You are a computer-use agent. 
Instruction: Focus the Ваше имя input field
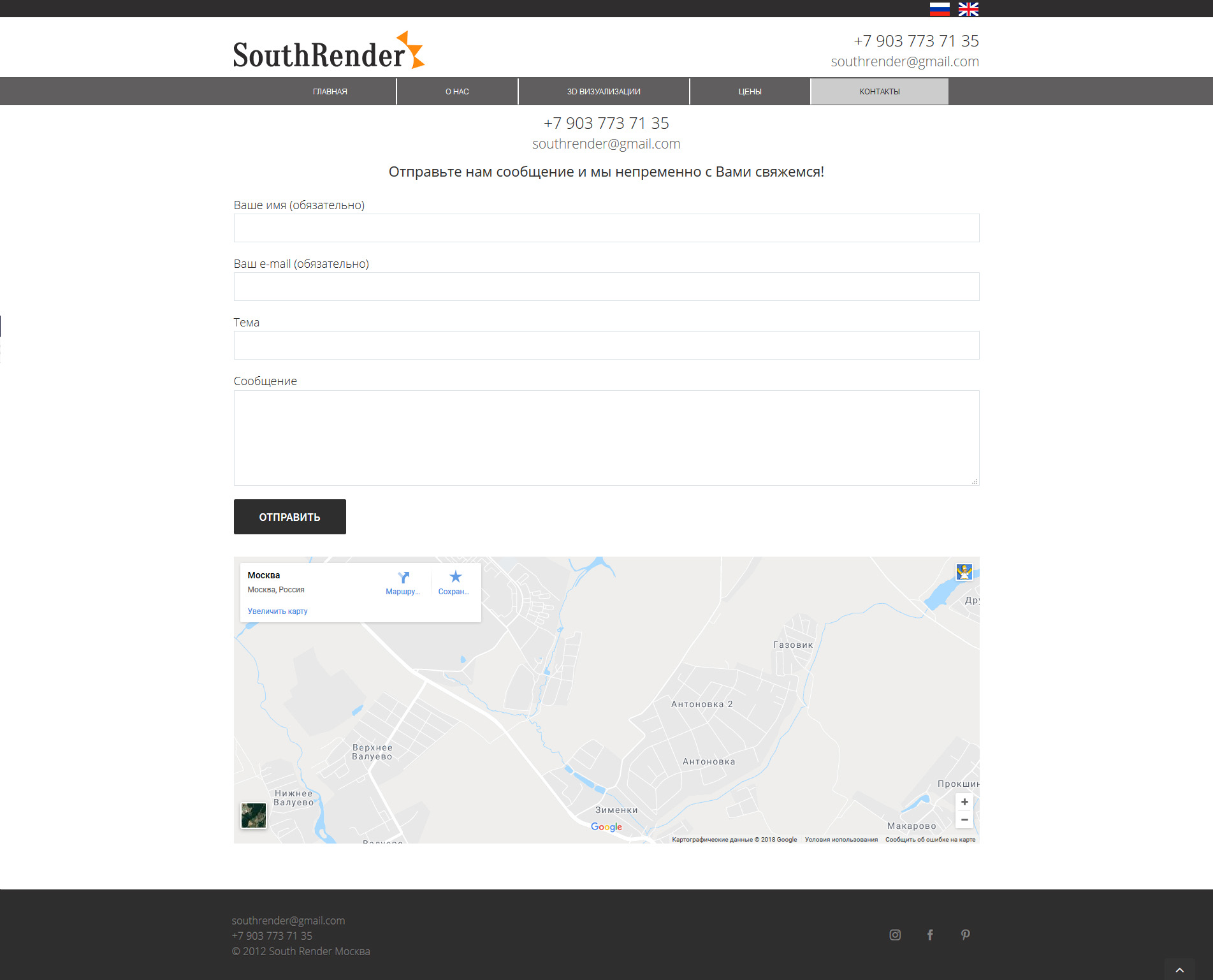(606, 228)
